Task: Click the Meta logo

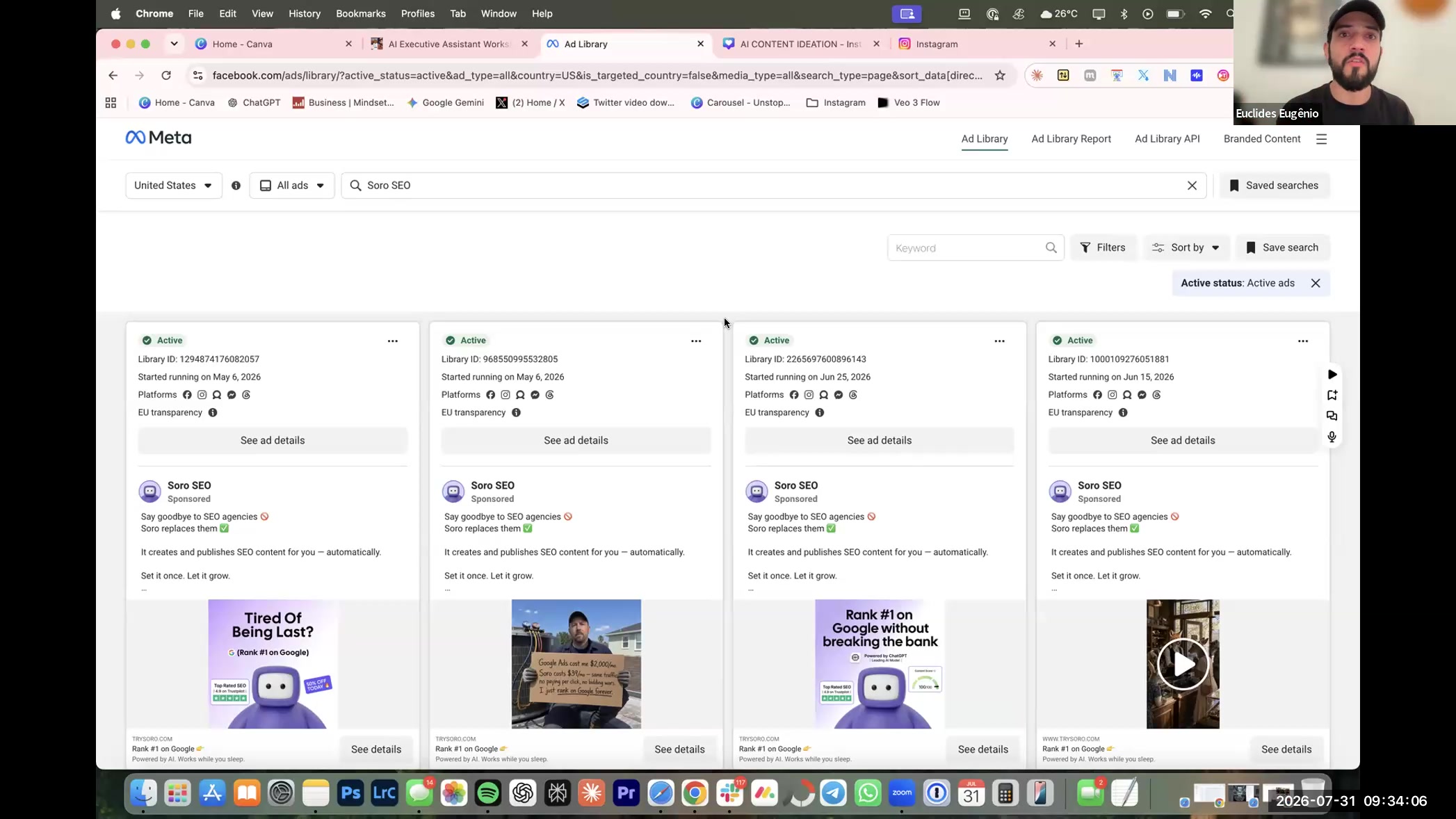Action: tap(158, 138)
